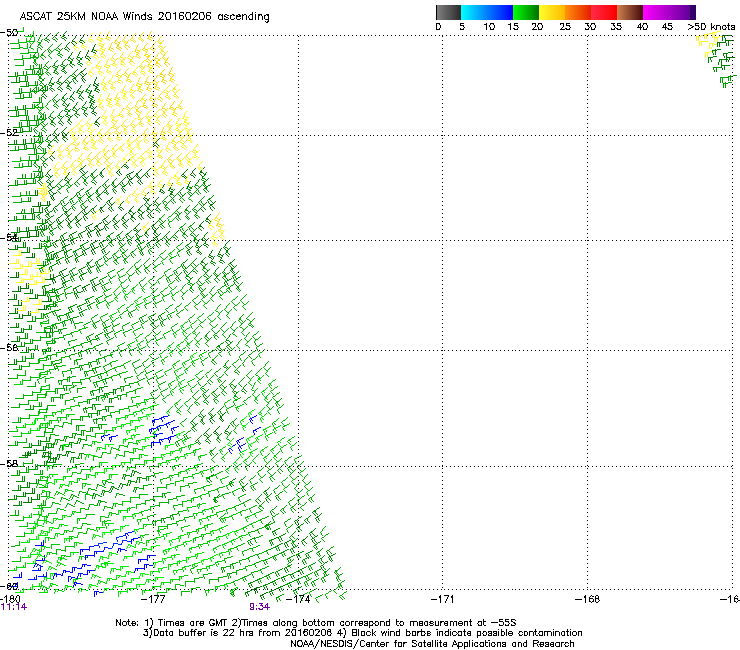Click the -174 longitude axis label

click(299, 599)
